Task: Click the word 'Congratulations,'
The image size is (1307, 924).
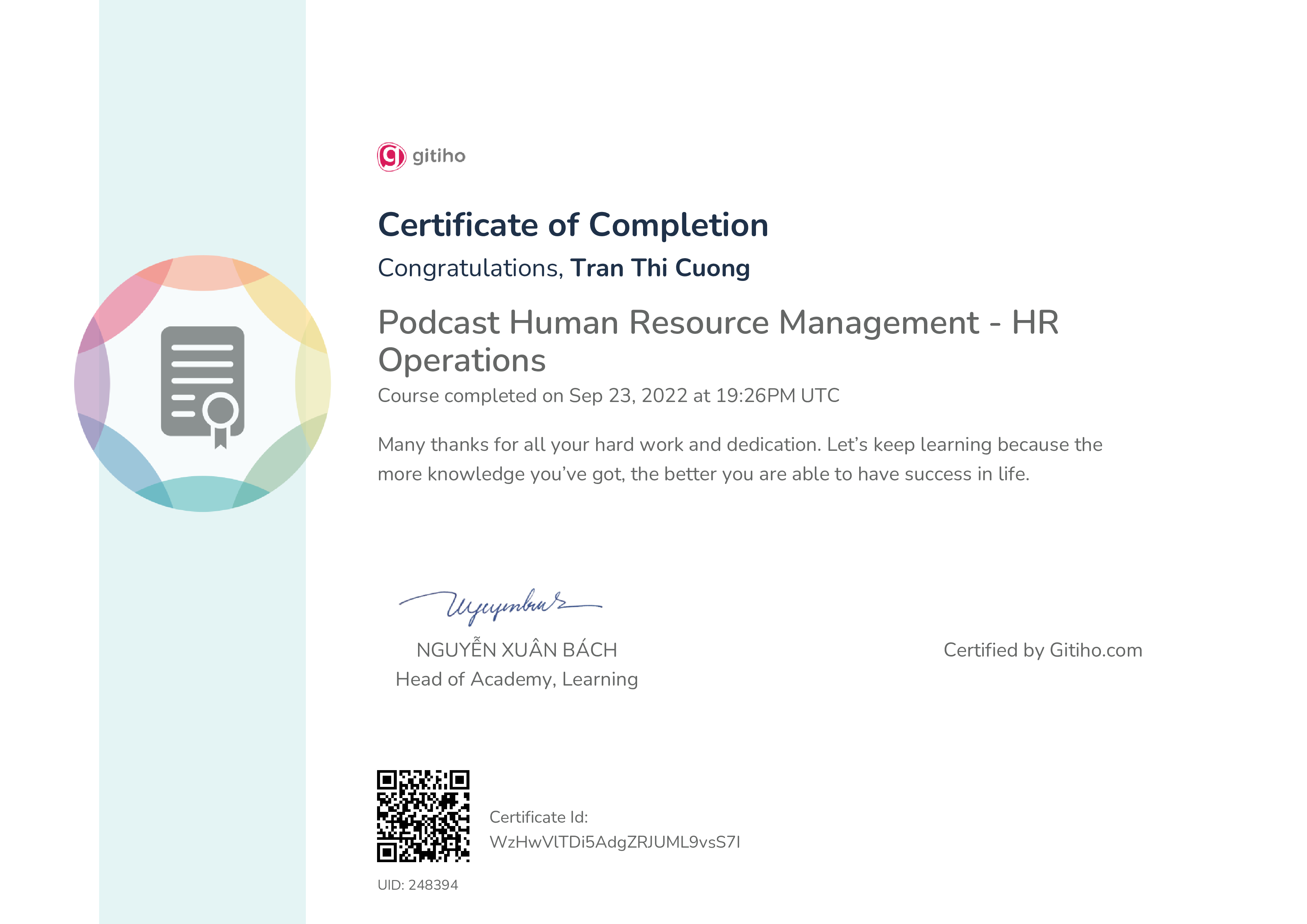Action: pyautogui.click(x=471, y=268)
